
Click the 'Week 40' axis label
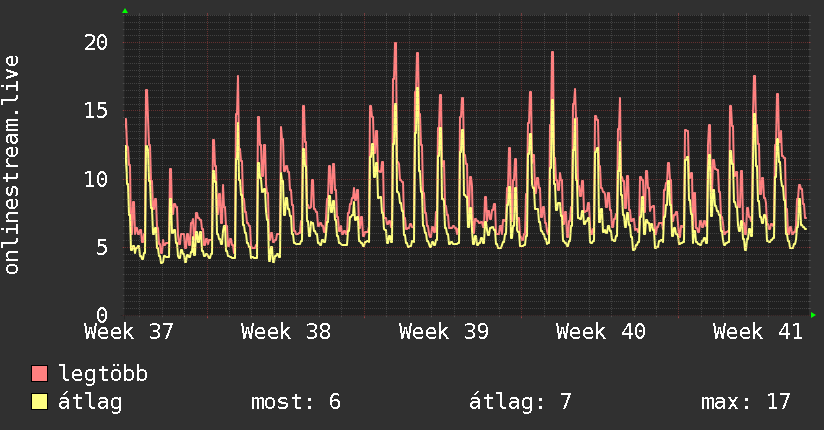coord(601,332)
